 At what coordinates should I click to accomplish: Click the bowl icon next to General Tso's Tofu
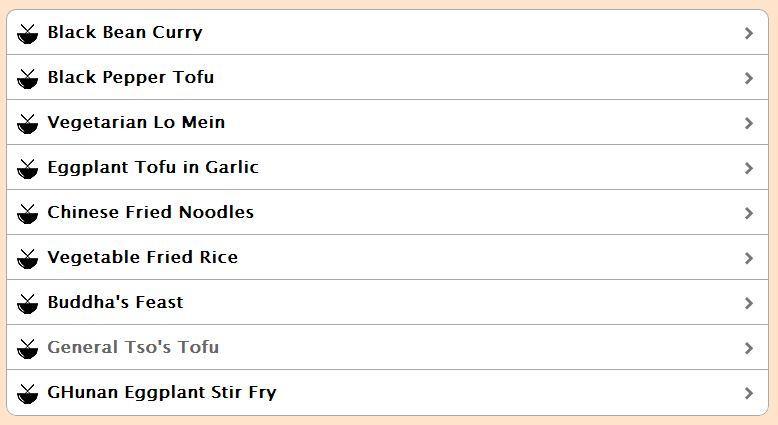(28, 348)
